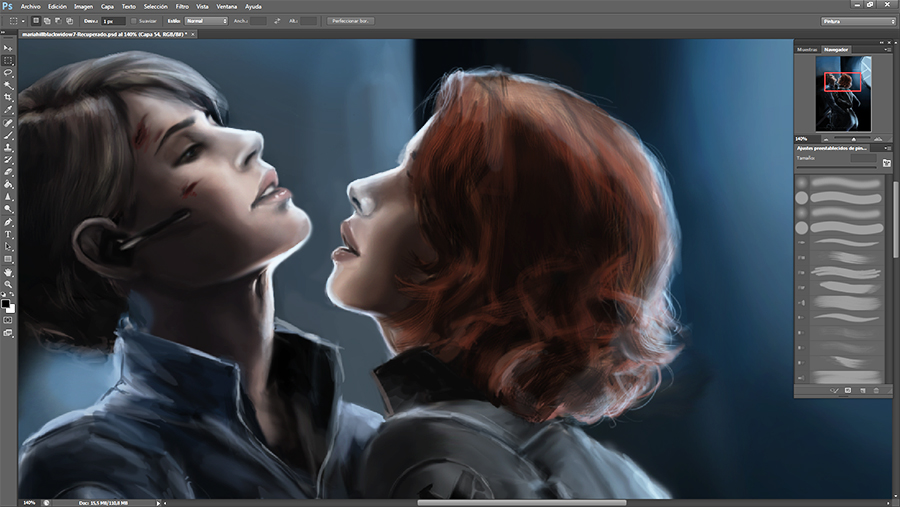Click the background color swatch

[x=11, y=310]
